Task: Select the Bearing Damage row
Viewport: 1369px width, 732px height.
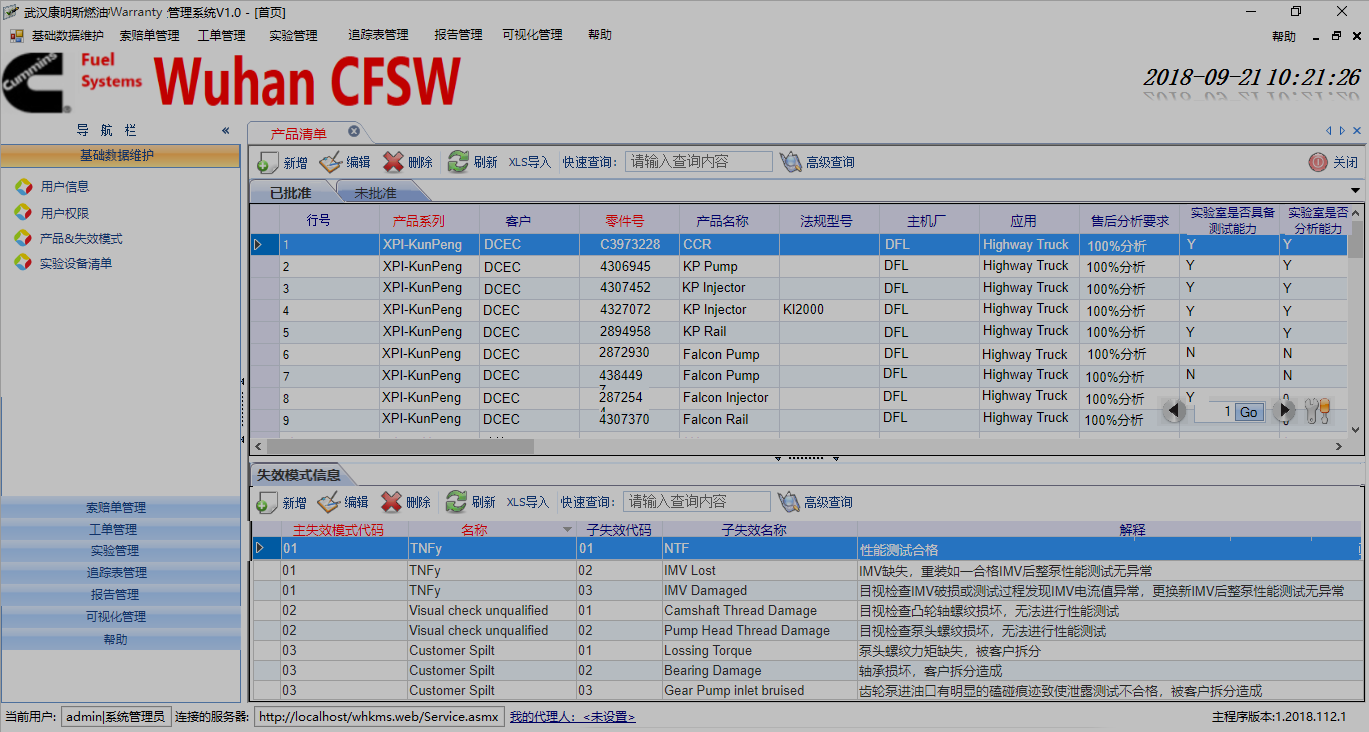Action: click(807, 671)
